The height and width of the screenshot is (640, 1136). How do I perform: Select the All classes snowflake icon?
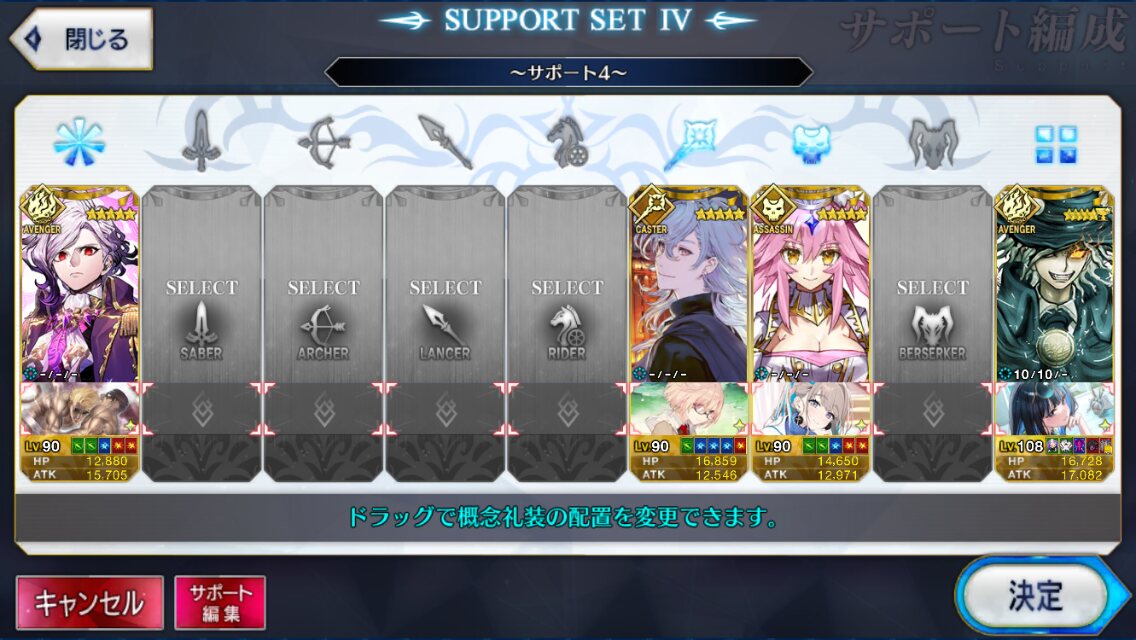pos(80,142)
